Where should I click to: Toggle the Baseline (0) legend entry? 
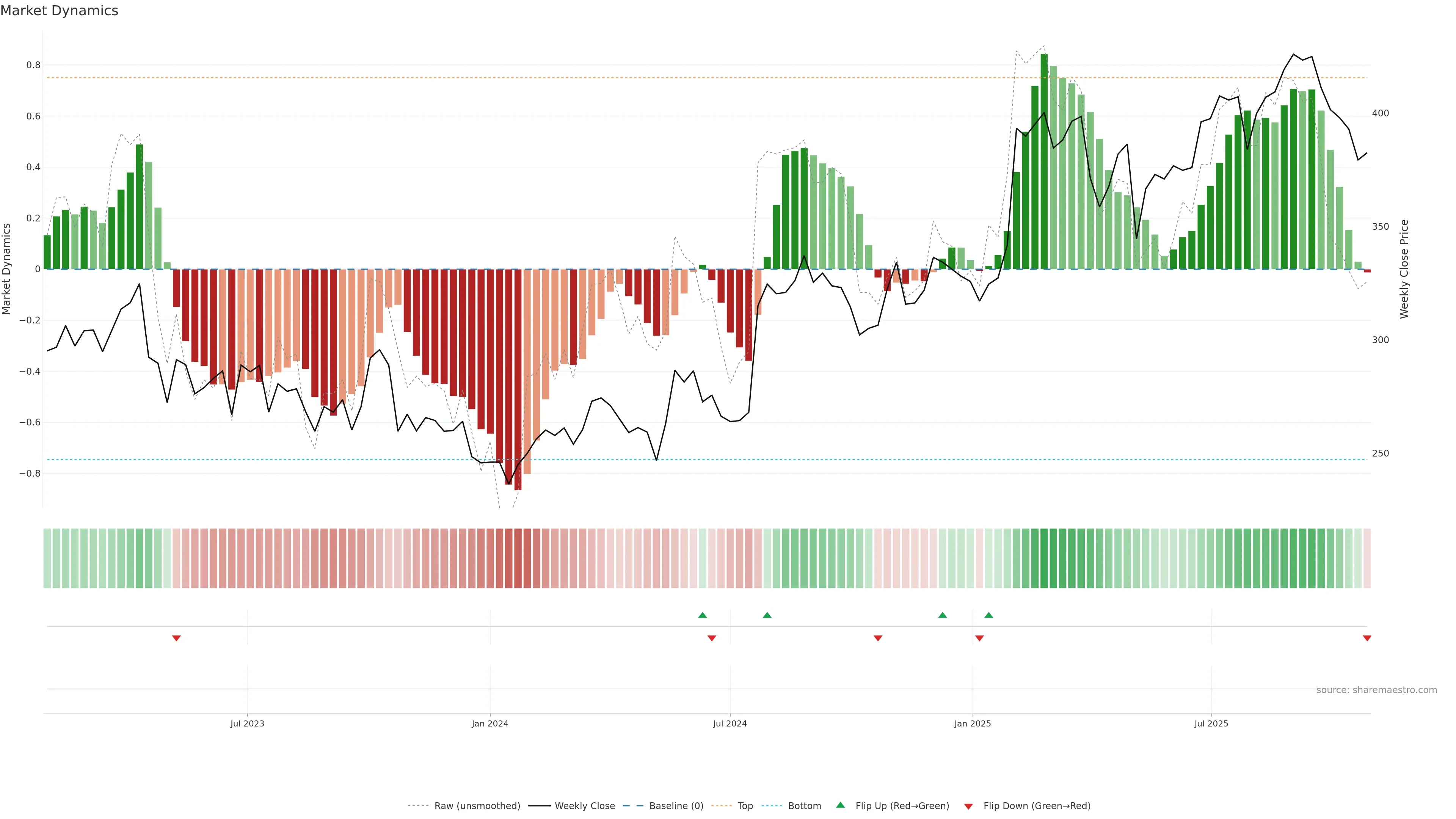point(676,806)
